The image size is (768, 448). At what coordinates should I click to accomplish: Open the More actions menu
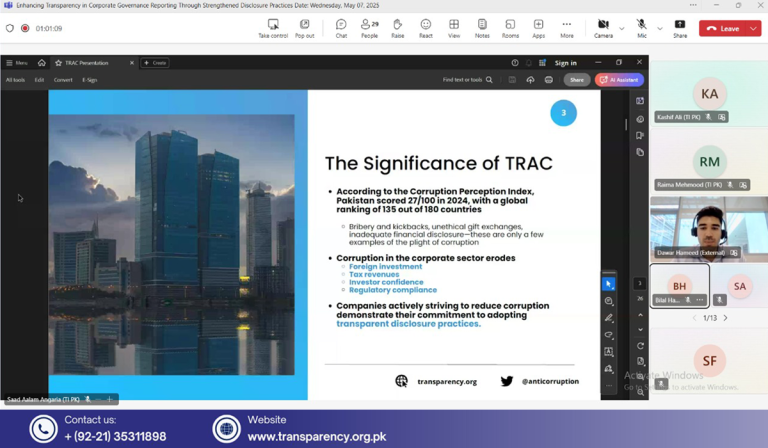coord(566,28)
